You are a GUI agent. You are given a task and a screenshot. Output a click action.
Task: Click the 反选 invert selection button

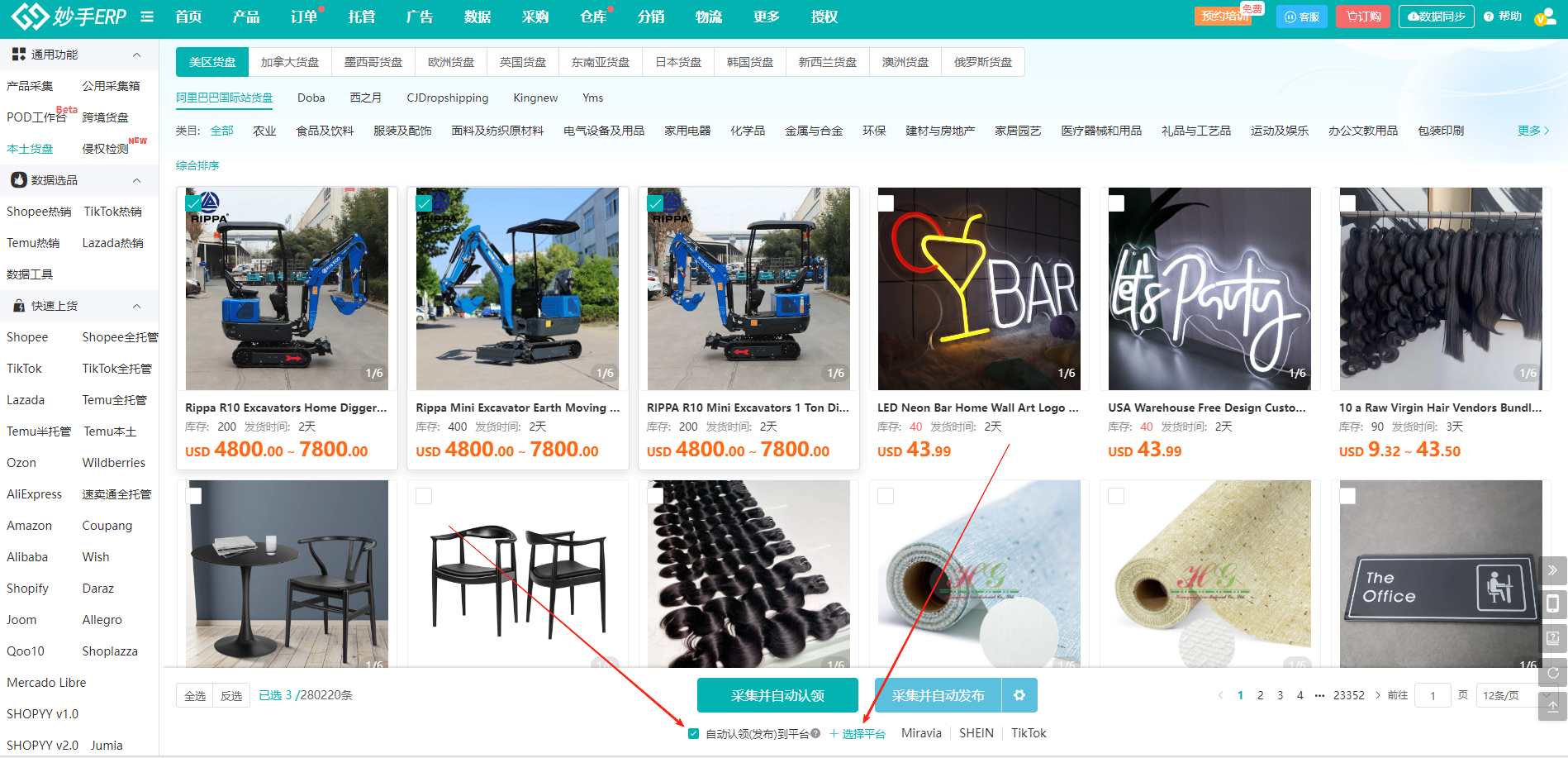coord(231,695)
